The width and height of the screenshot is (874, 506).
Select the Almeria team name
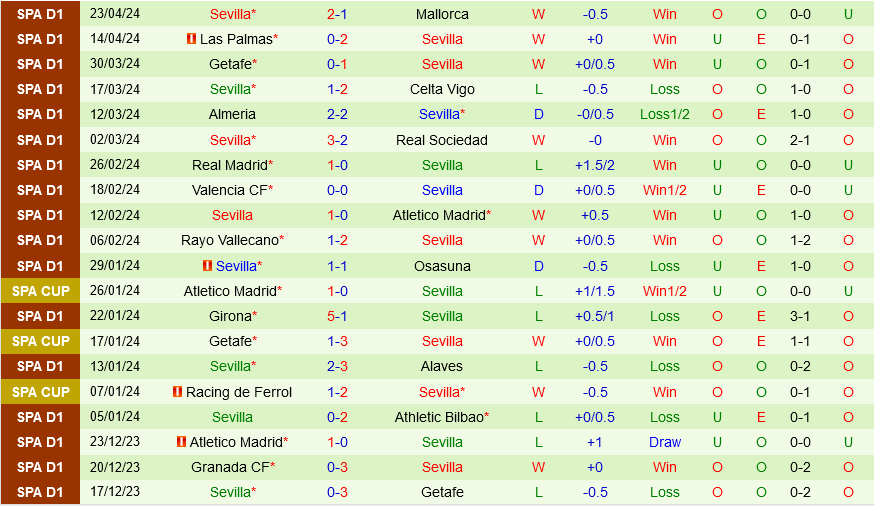point(232,114)
